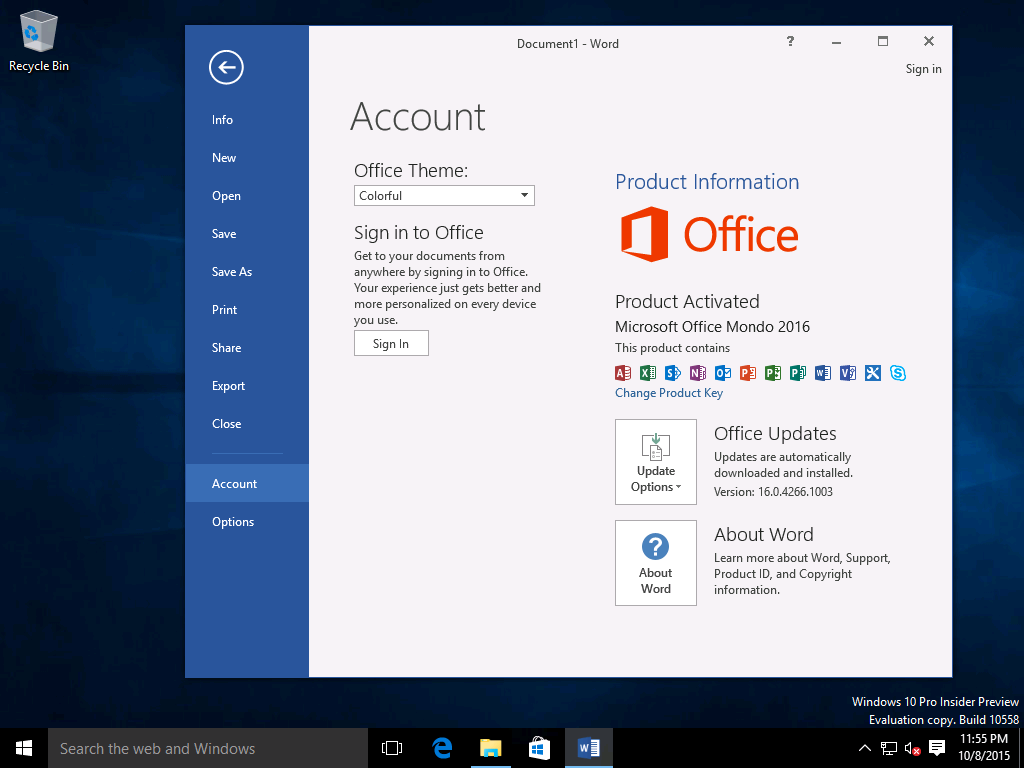
Task: Open the About Word button
Action: pos(656,563)
